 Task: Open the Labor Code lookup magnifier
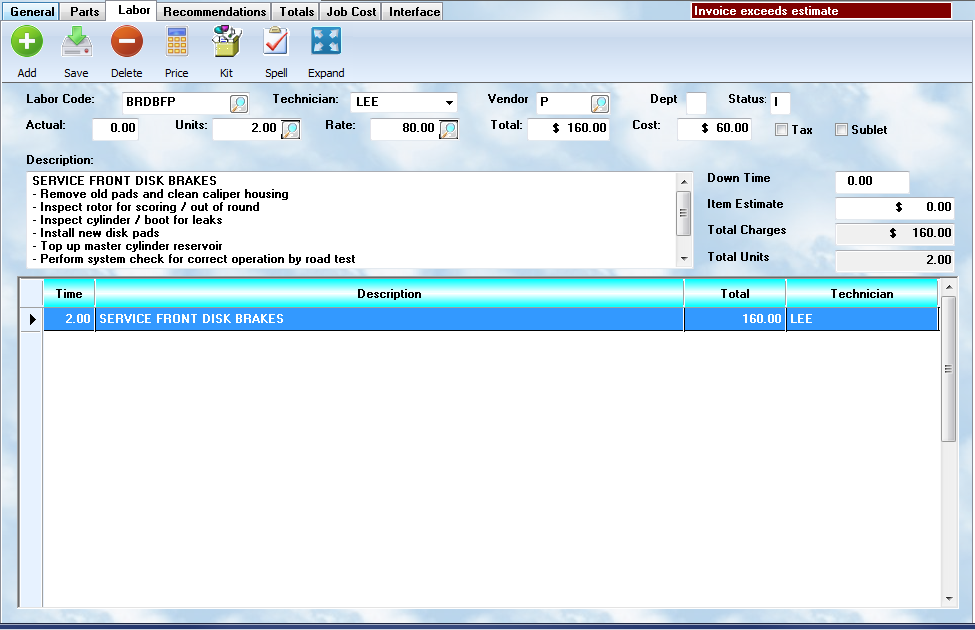click(x=239, y=103)
